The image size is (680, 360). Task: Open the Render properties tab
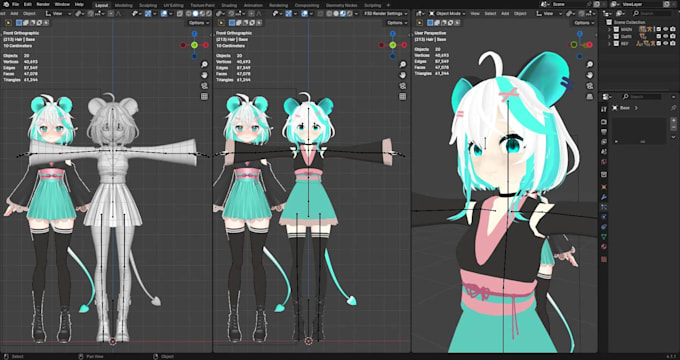pyautogui.click(x=604, y=122)
